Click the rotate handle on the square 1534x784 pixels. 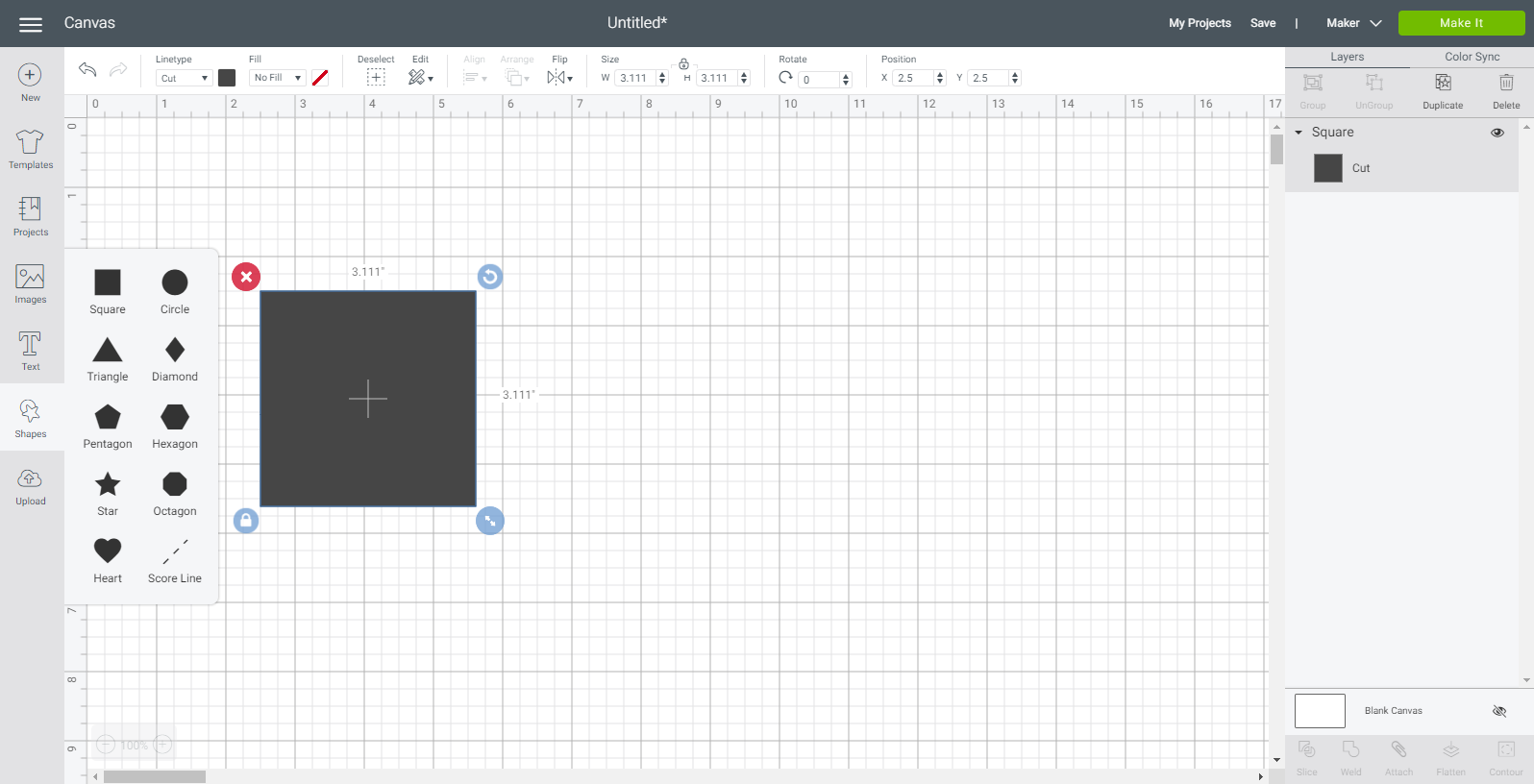pyautogui.click(x=490, y=277)
